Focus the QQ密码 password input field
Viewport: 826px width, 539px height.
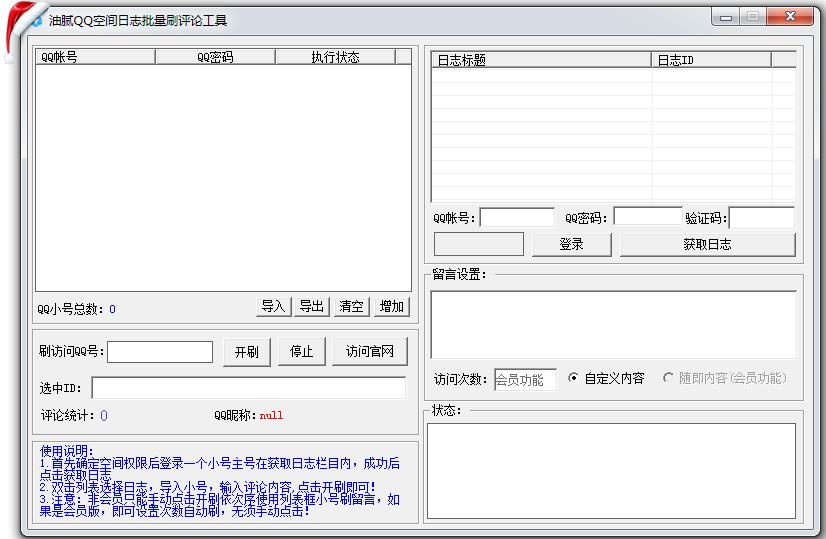(x=647, y=217)
